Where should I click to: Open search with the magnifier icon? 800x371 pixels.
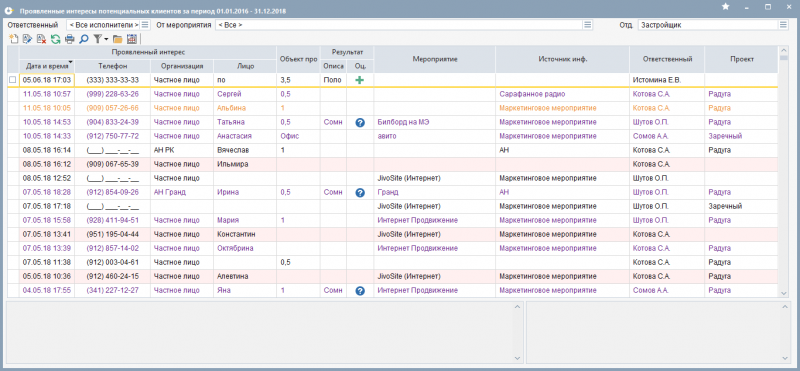tap(84, 38)
